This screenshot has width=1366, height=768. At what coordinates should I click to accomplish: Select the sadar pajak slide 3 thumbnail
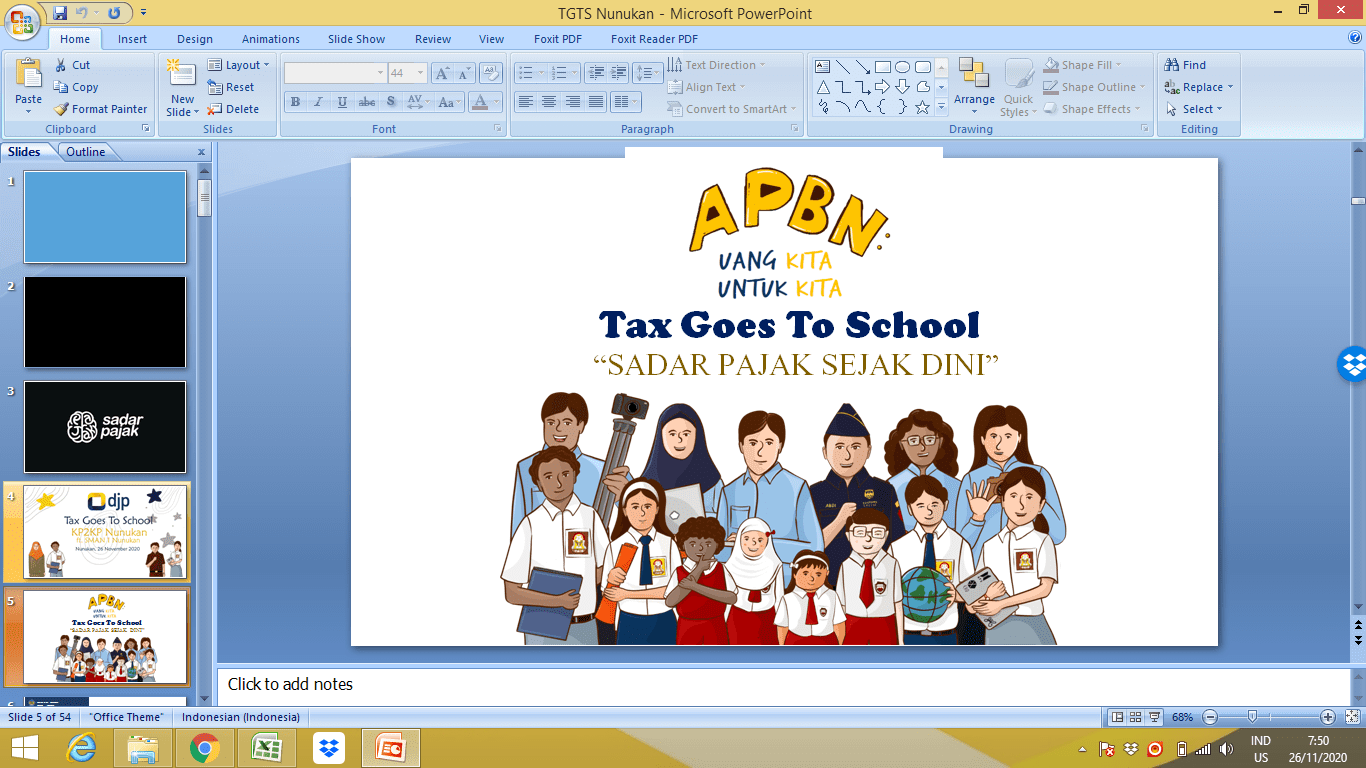coord(105,427)
